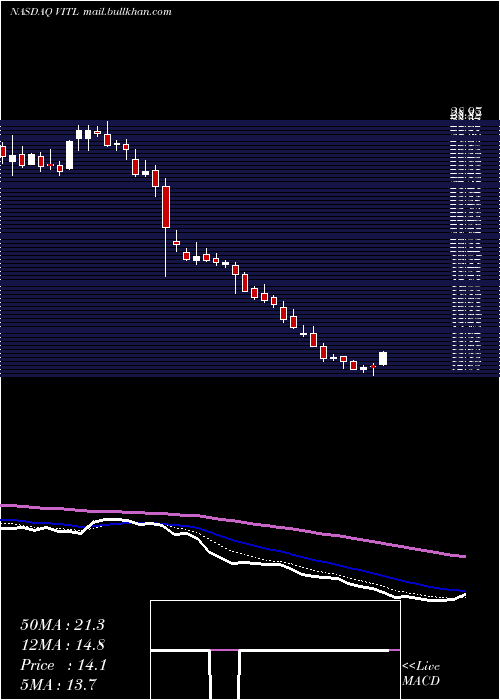Viewport: 500px width, 700px height.
Task: Click the MACD panel box
Action: pos(275,650)
